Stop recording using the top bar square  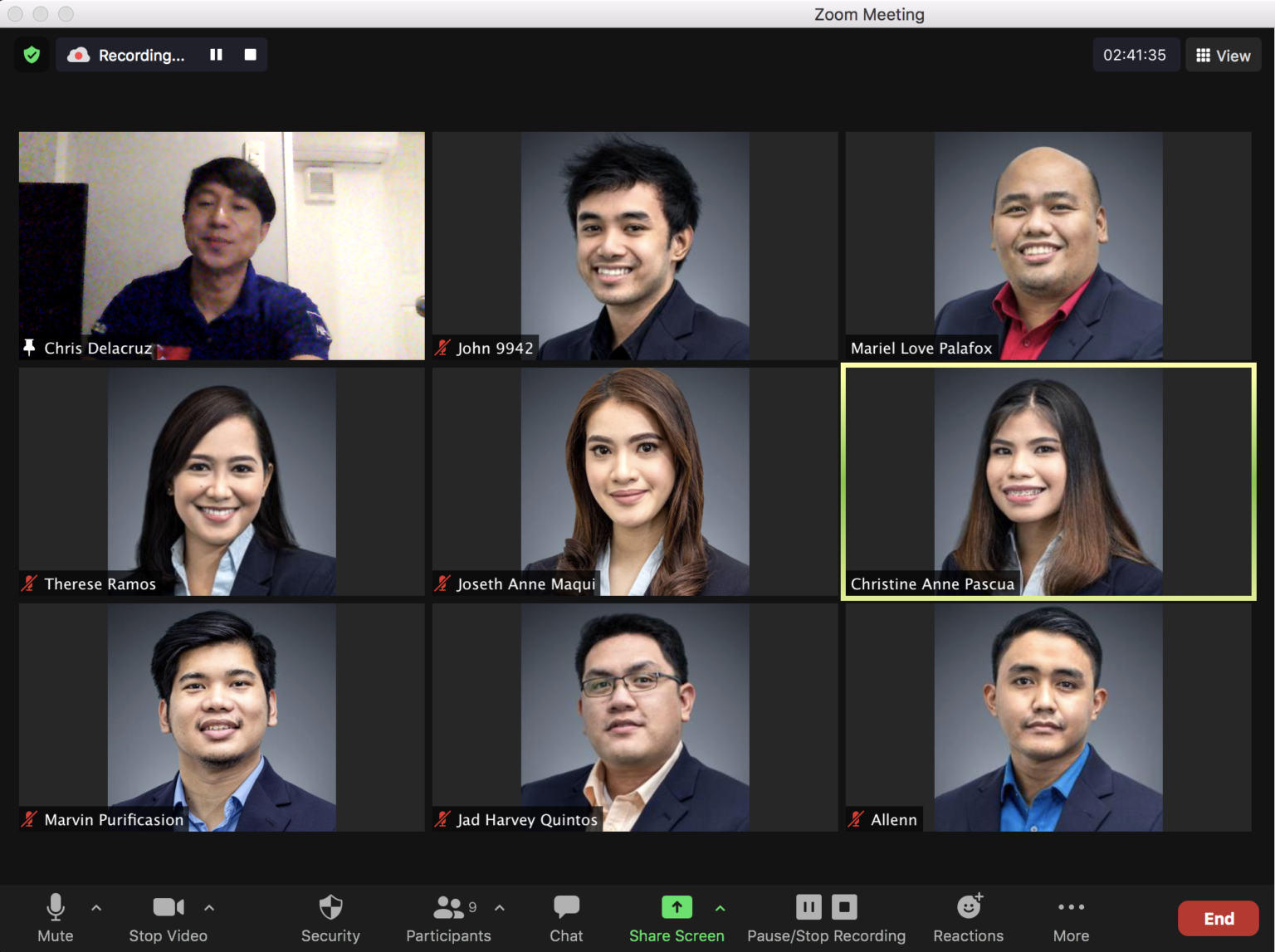250,55
